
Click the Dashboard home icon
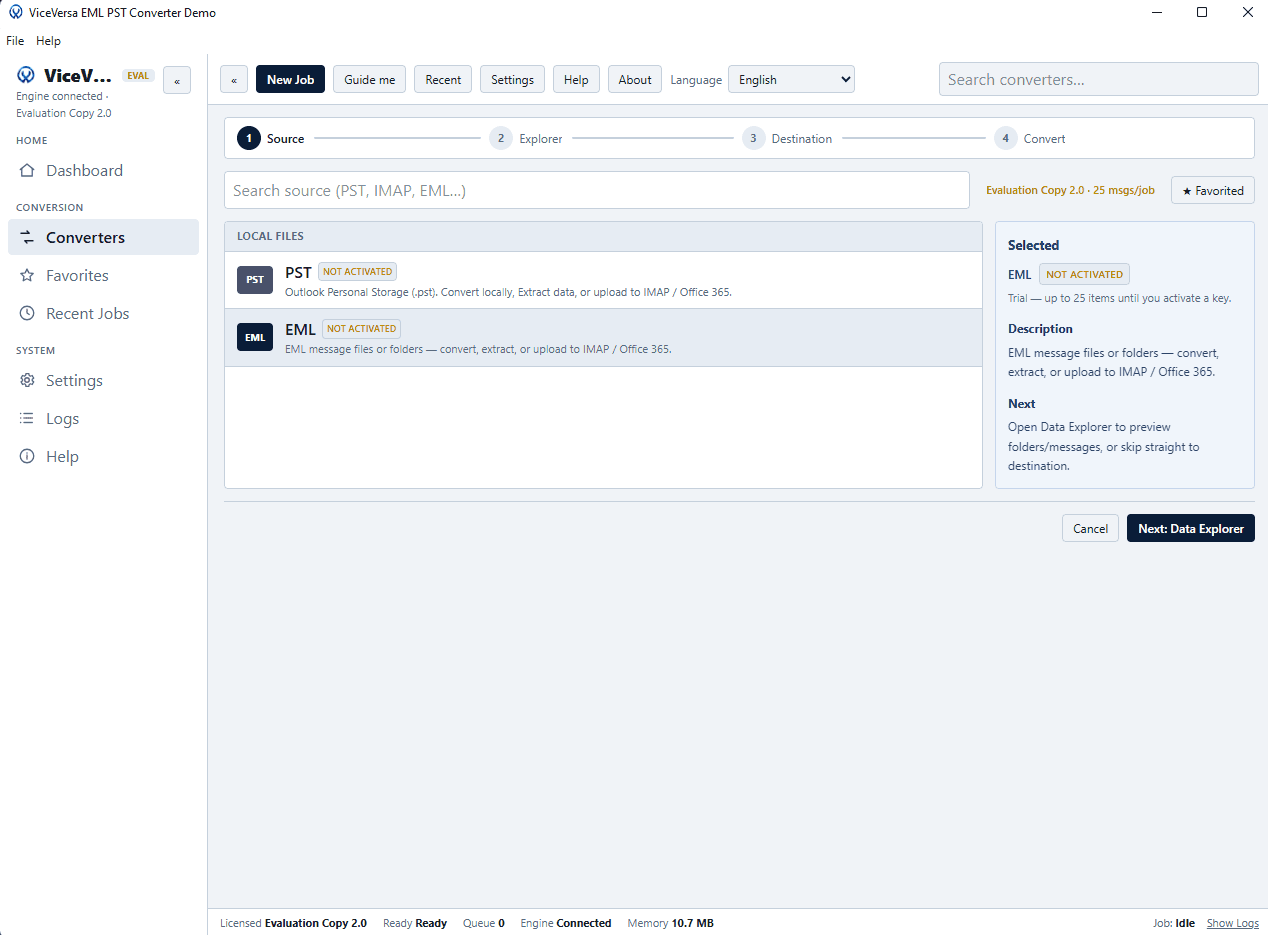pyautogui.click(x=27, y=171)
